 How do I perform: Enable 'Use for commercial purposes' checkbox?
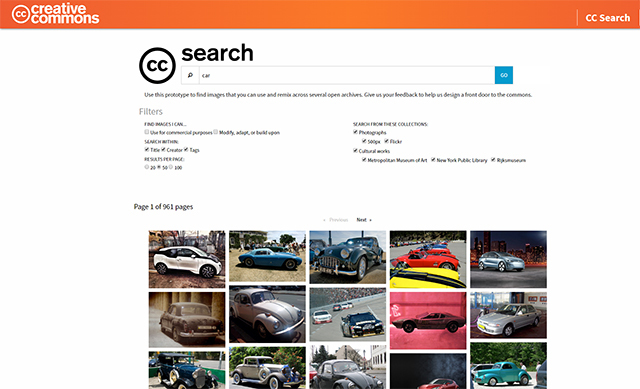147,132
